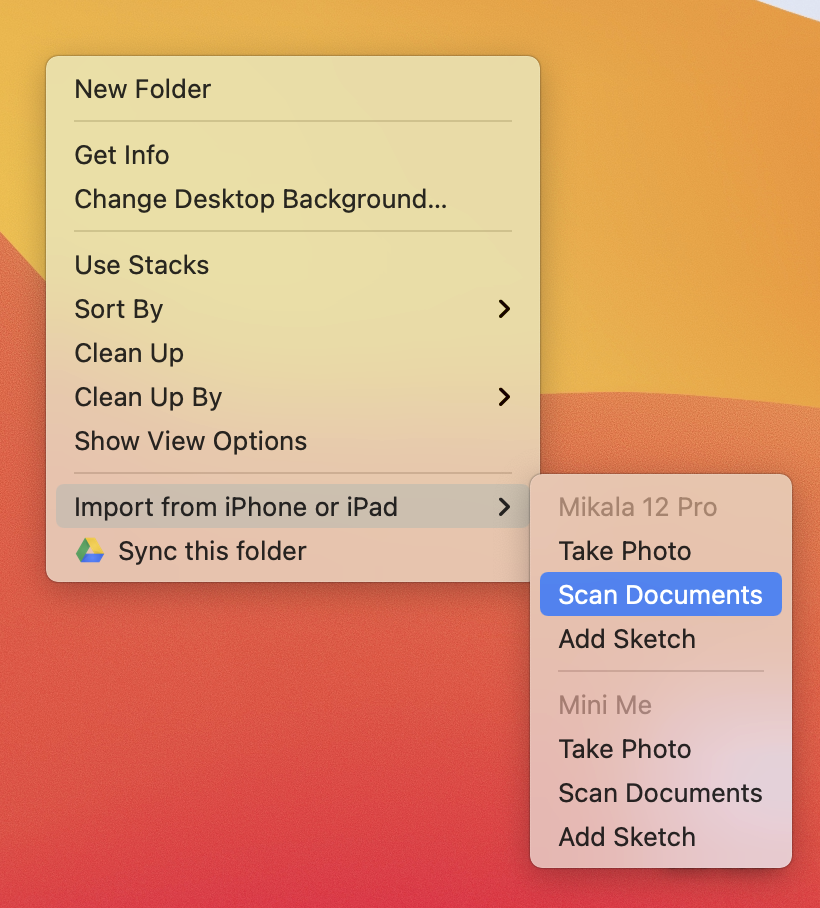Open Show View Options

pos(191,441)
